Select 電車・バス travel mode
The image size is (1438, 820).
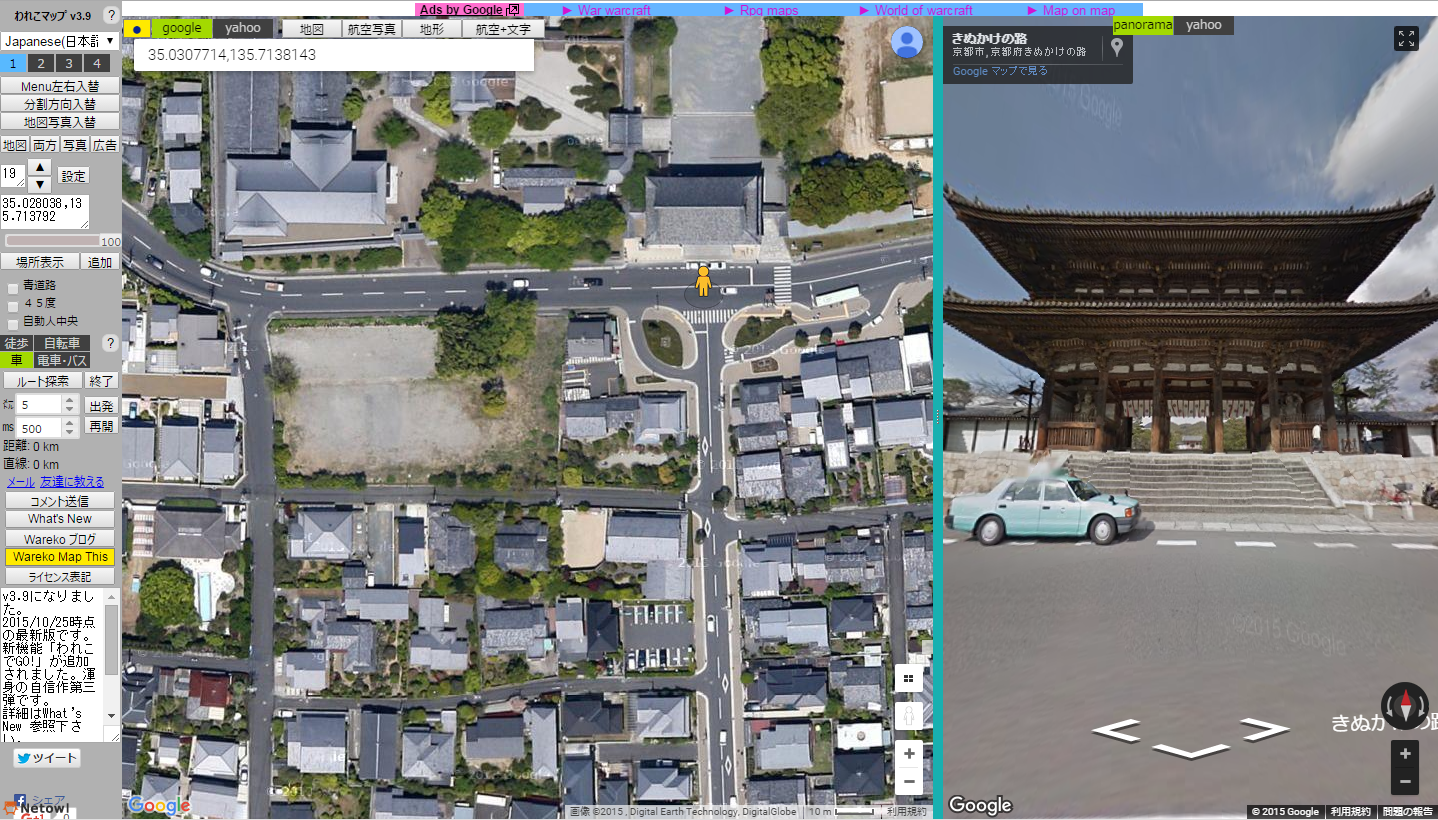[62, 360]
